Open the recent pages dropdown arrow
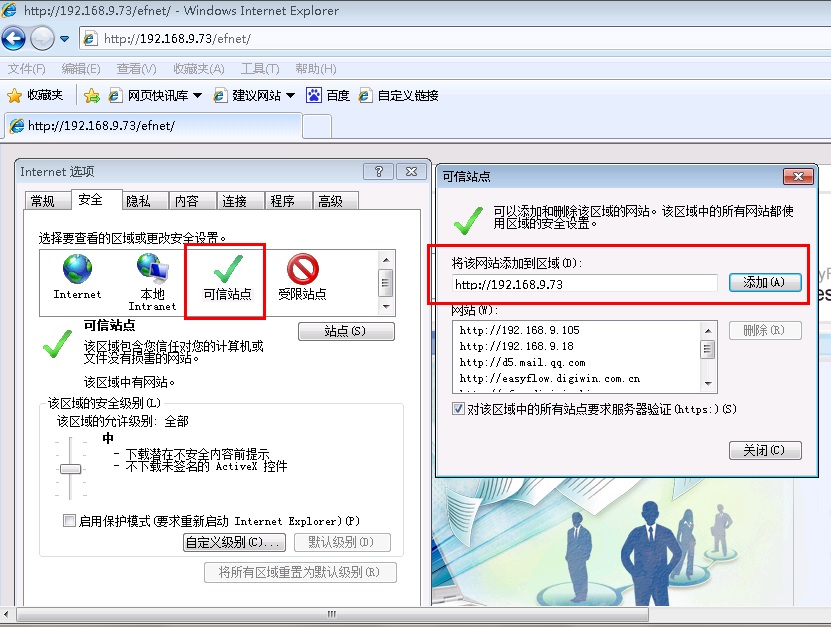This screenshot has width=831, height=627. click(64, 39)
